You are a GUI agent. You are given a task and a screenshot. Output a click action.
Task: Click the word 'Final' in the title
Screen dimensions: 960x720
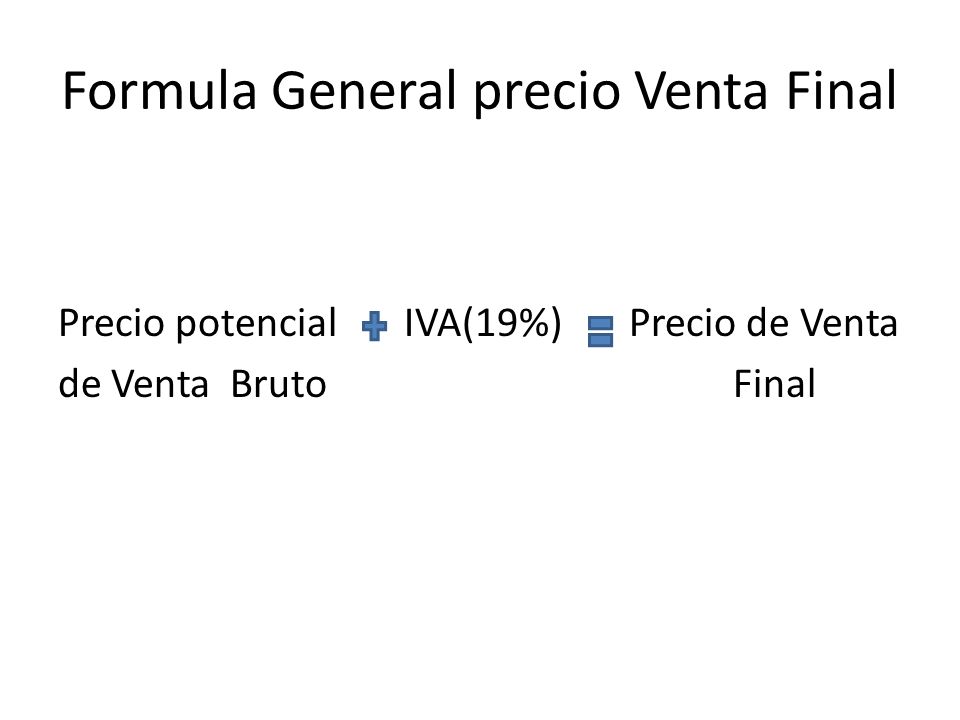[841, 91]
